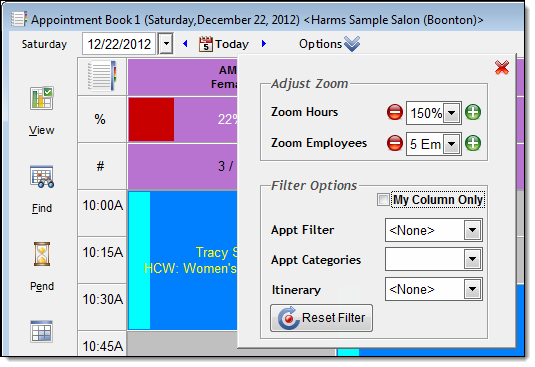
Task: Expand the Itinerary dropdown
Action: point(473,289)
